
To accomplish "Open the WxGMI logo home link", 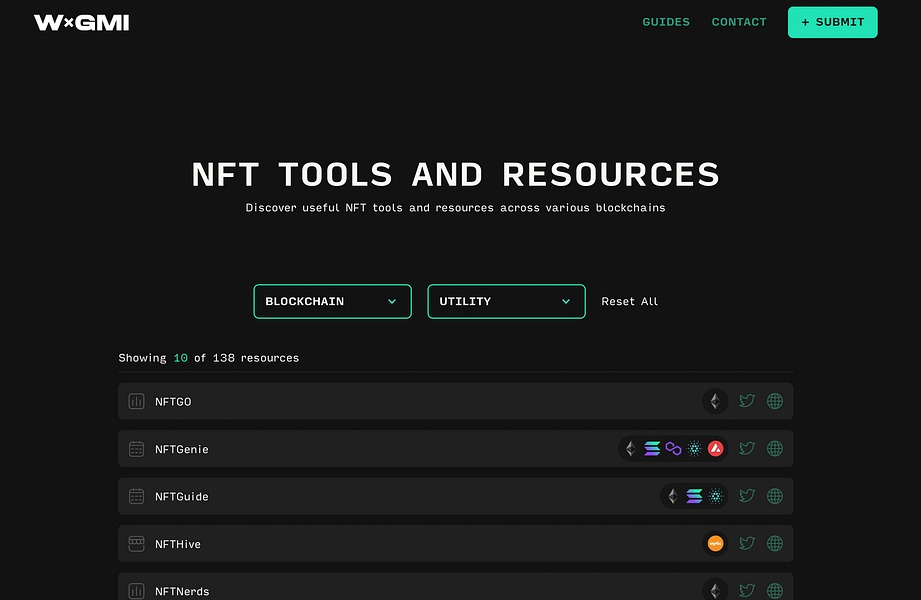I will [81, 22].
